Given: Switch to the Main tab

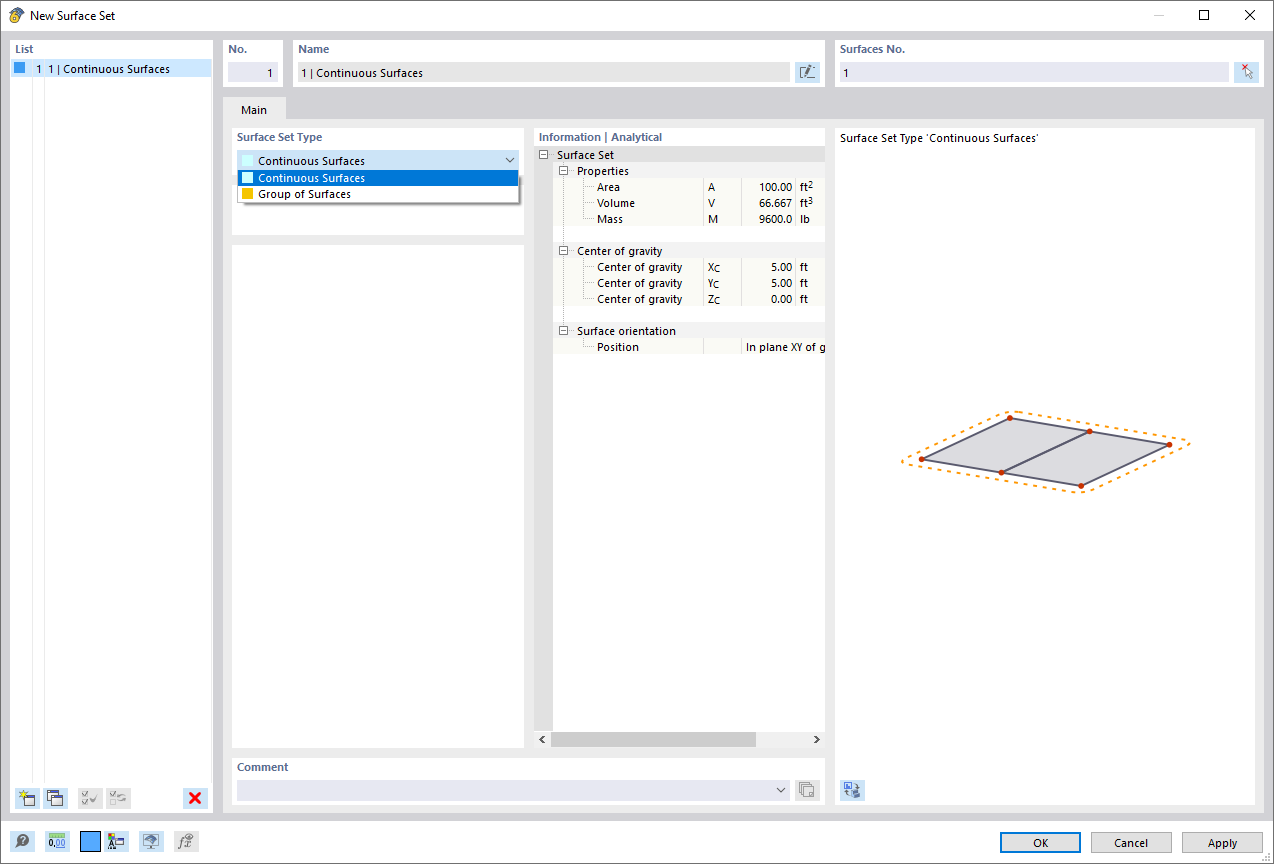Looking at the screenshot, I should tap(254, 110).
